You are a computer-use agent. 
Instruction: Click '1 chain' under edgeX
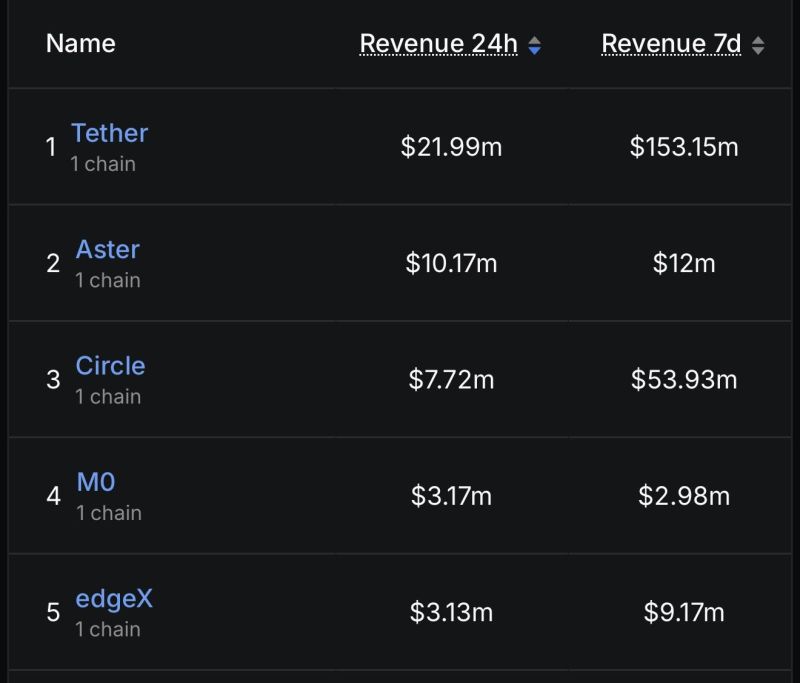(x=108, y=629)
